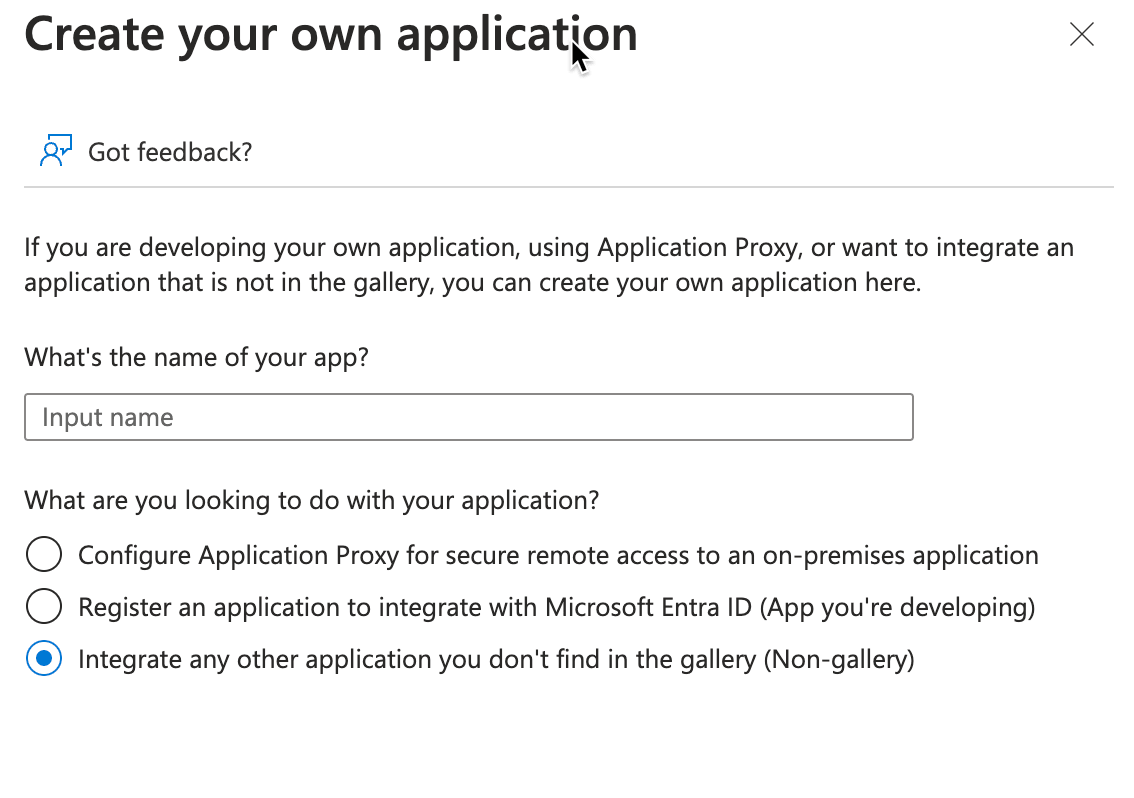Click the Got feedback? text
The width and height of the screenshot is (1134, 798).
tap(168, 151)
